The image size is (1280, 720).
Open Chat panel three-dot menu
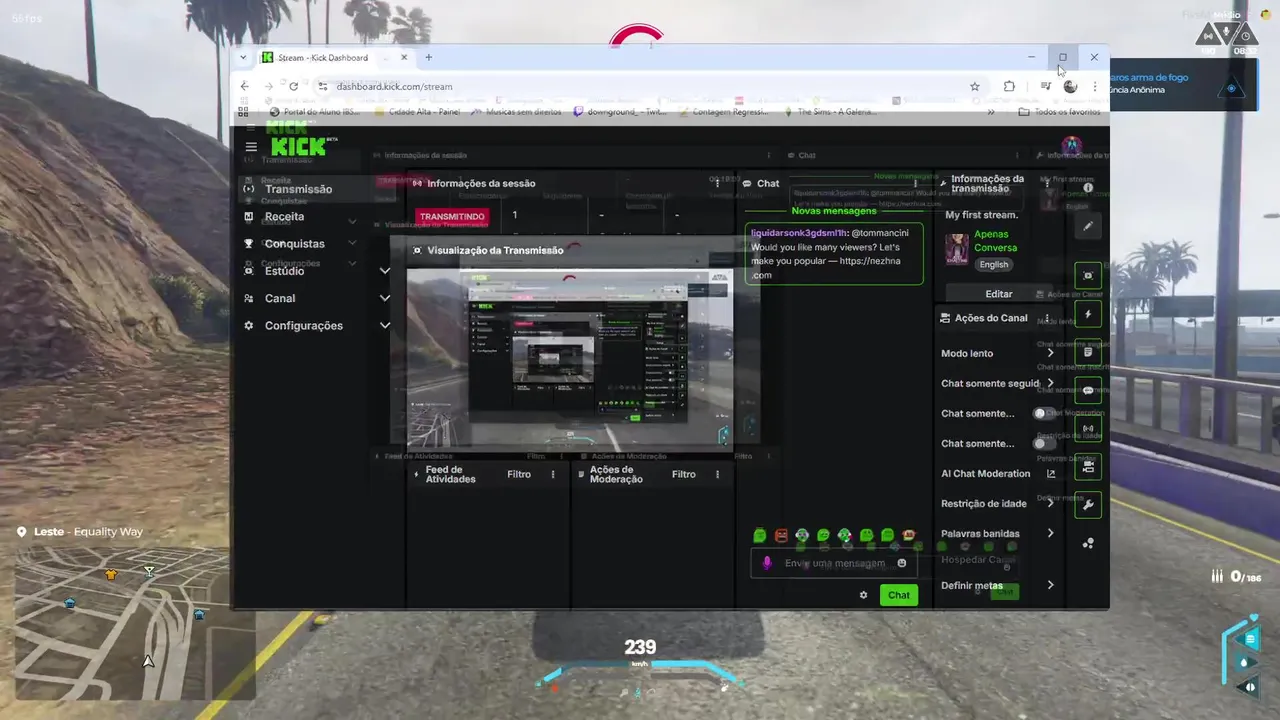915,183
